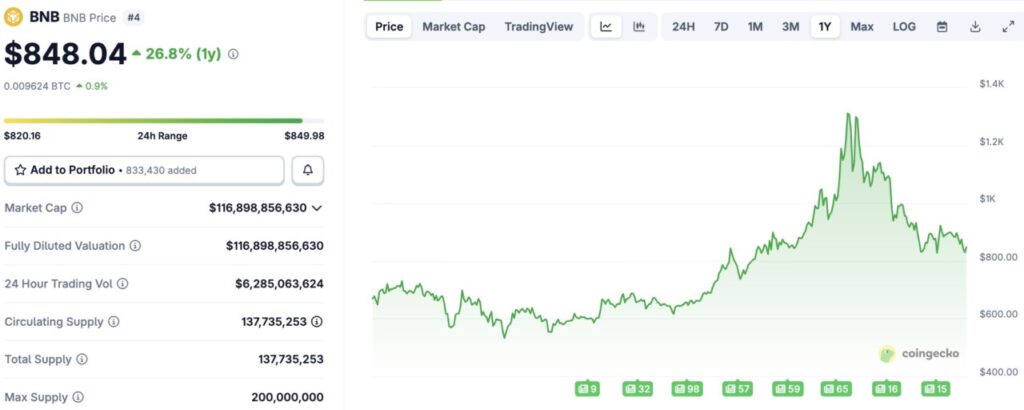Switch to candlestick chart view
Image resolution: width=1024 pixels, height=410 pixels.
pyautogui.click(x=639, y=27)
